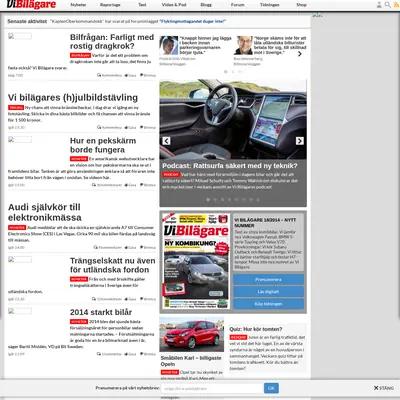Viewport: 400px width, 400px height.
Task: Like the '2014 starkt bilår' article
Action: pos(130,354)
